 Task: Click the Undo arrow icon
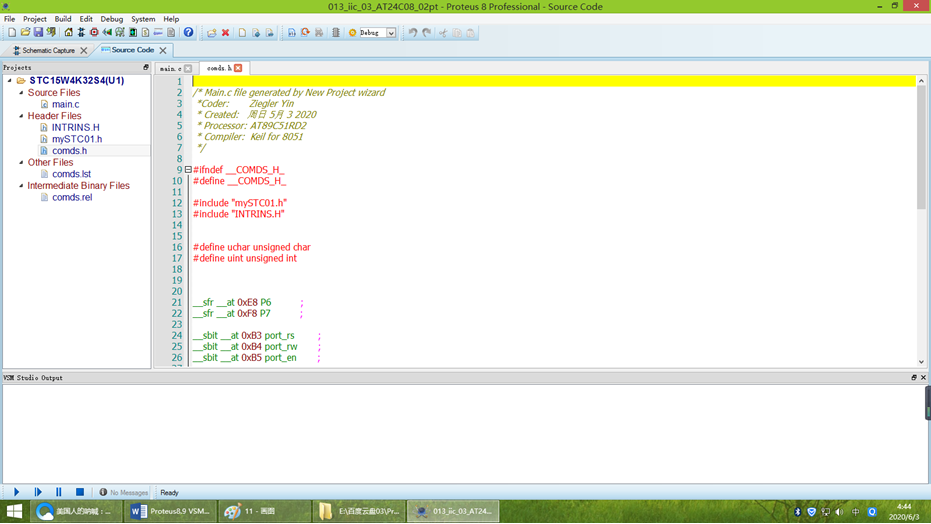coord(413,33)
